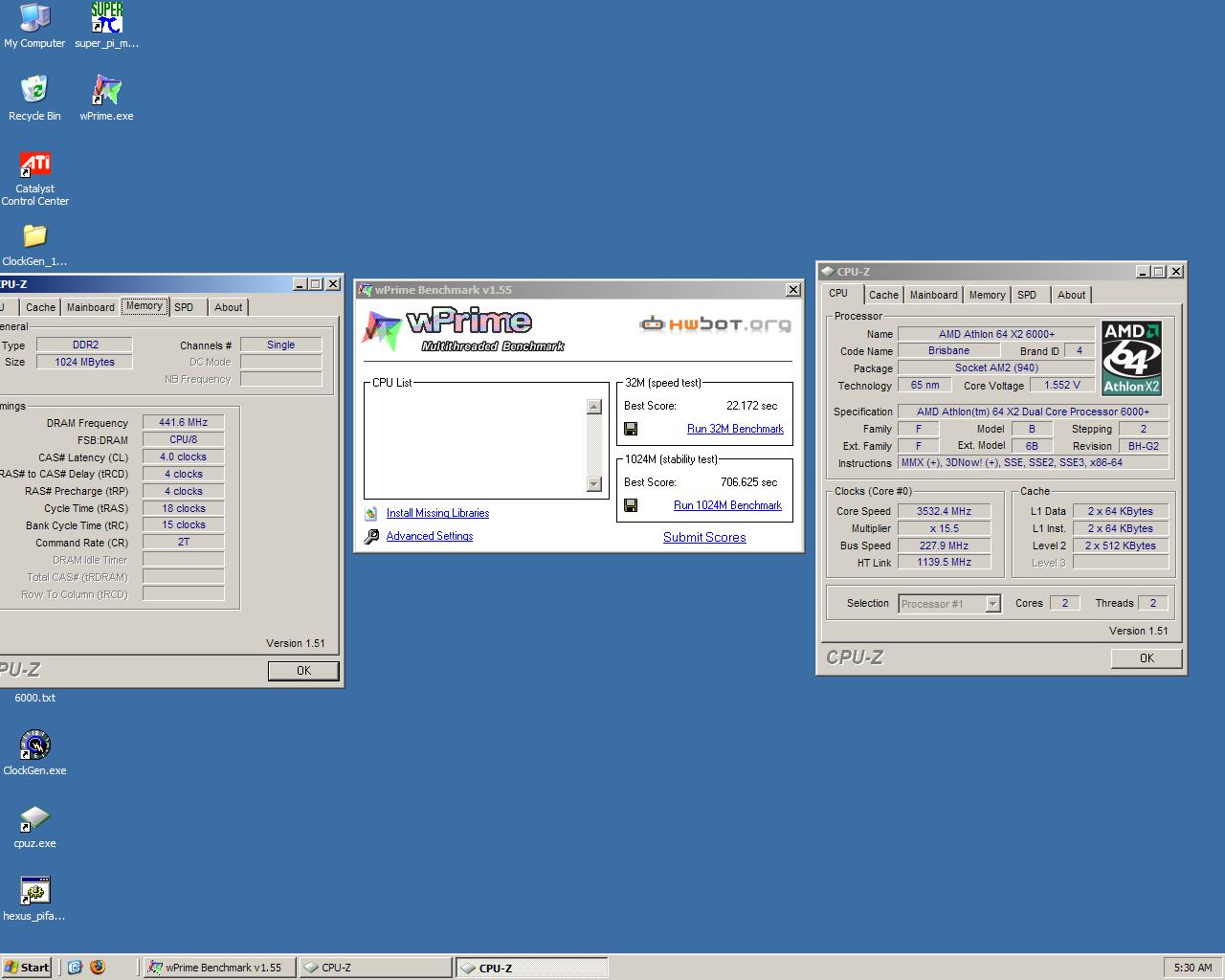The height and width of the screenshot is (980, 1225).
Task: Click OK in left CPU-Z Memory window
Action: [x=303, y=671]
